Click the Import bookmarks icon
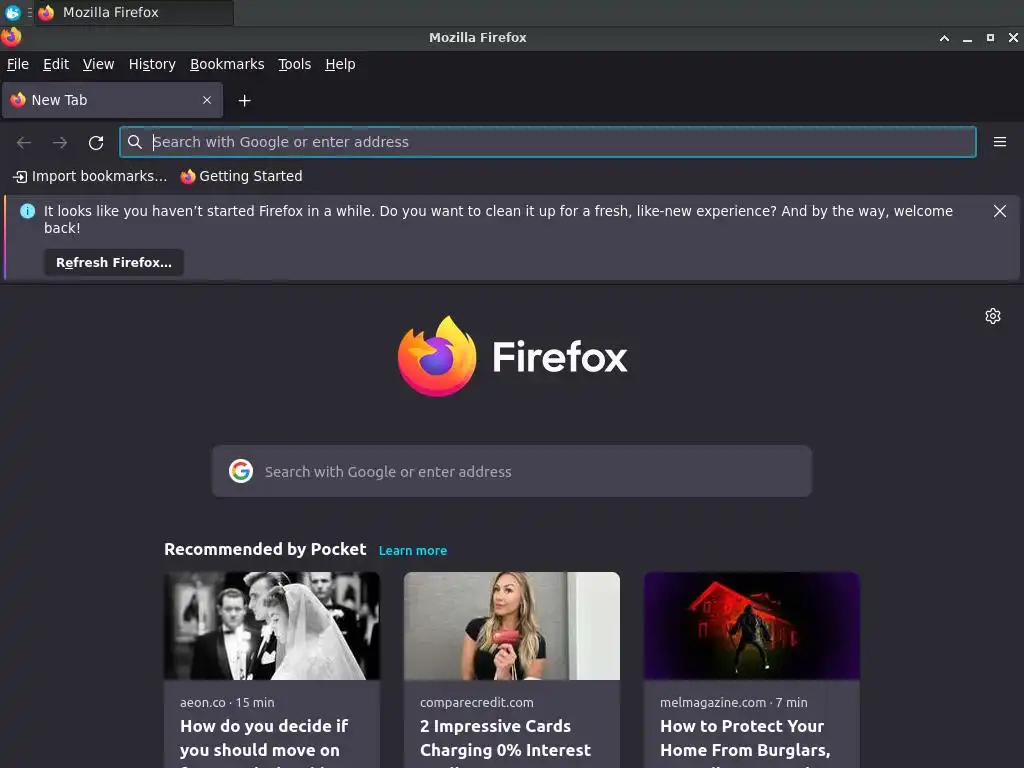 20,176
